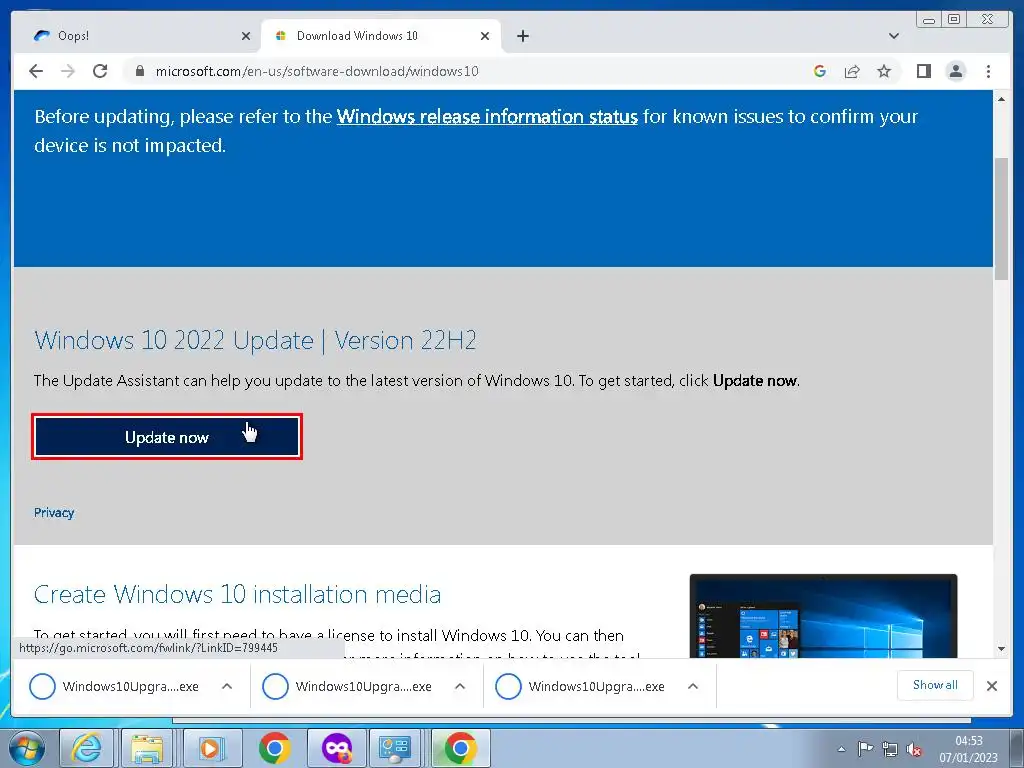
Task: Click Windows 10 2022 Update heading
Action: [255, 340]
